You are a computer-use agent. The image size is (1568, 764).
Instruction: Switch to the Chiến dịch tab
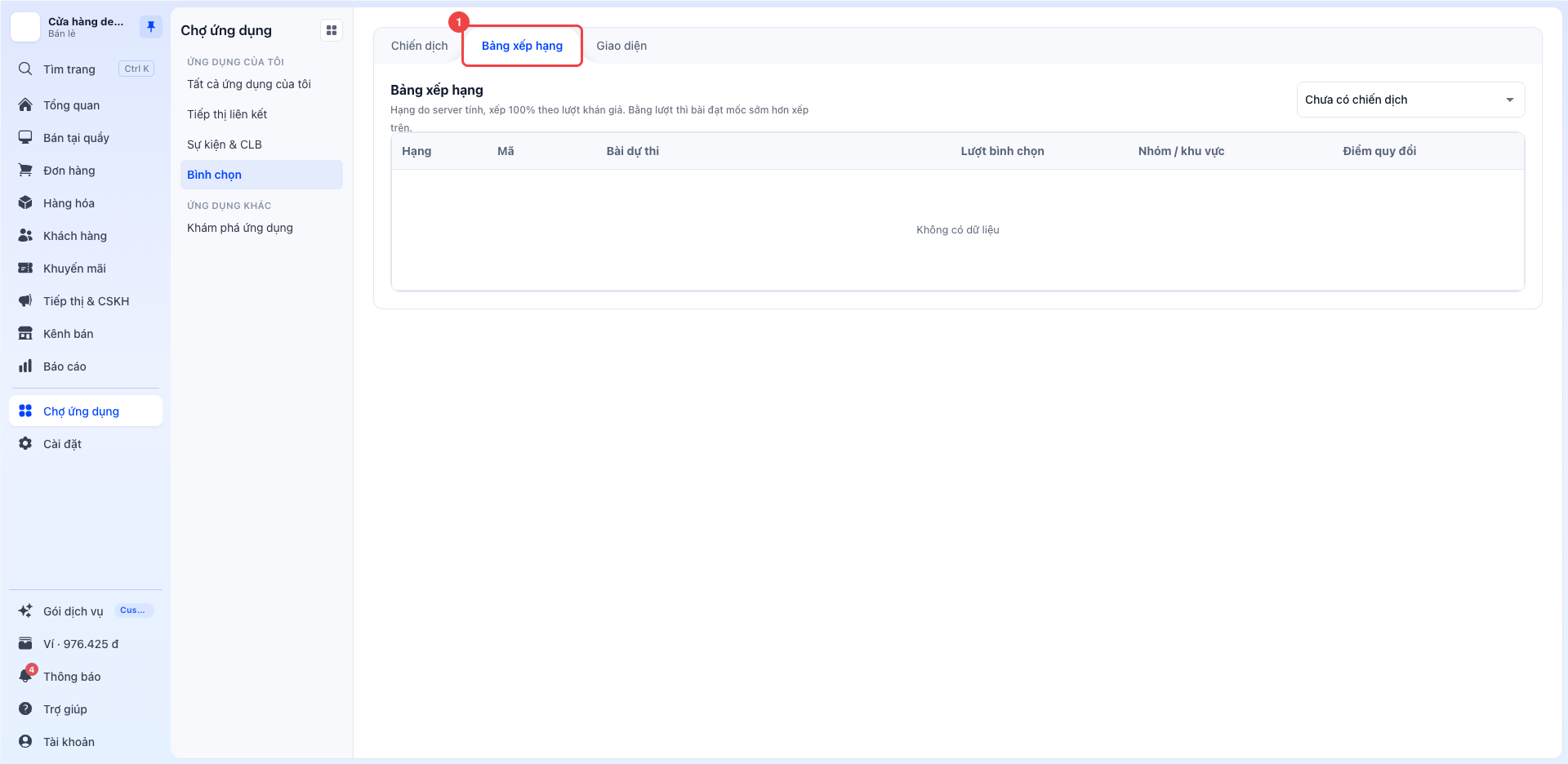coord(419,46)
